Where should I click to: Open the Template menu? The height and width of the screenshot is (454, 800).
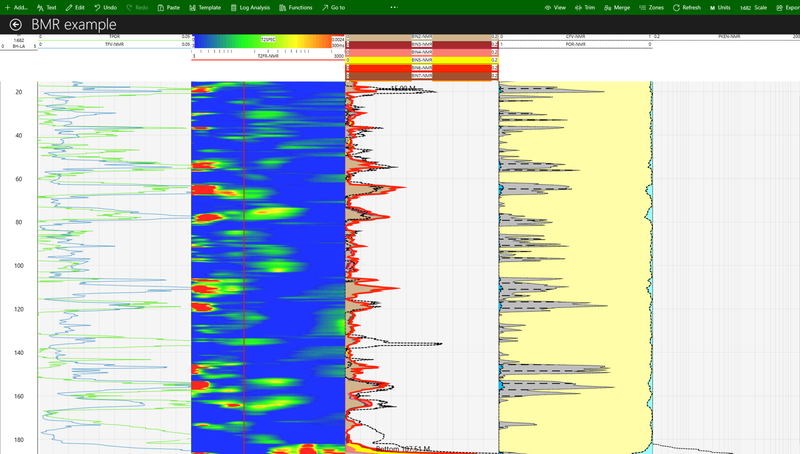click(205, 8)
